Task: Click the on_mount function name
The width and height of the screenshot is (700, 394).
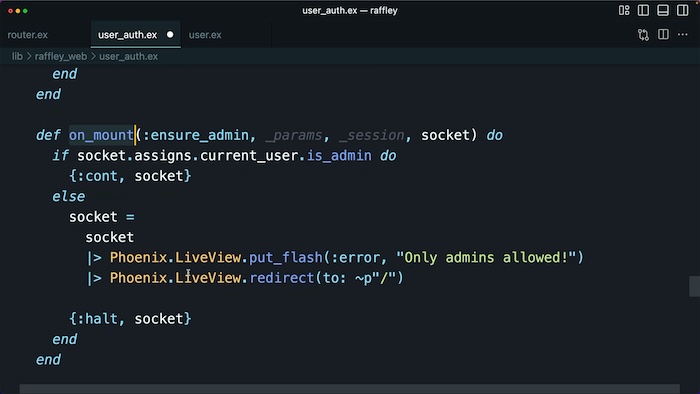Action: (101, 135)
